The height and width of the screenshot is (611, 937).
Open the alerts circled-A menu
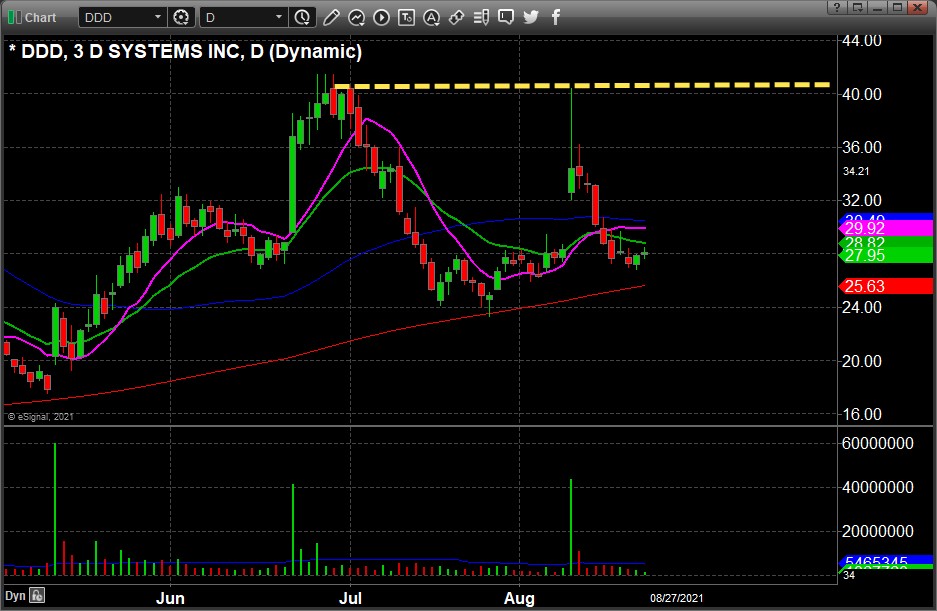point(431,17)
